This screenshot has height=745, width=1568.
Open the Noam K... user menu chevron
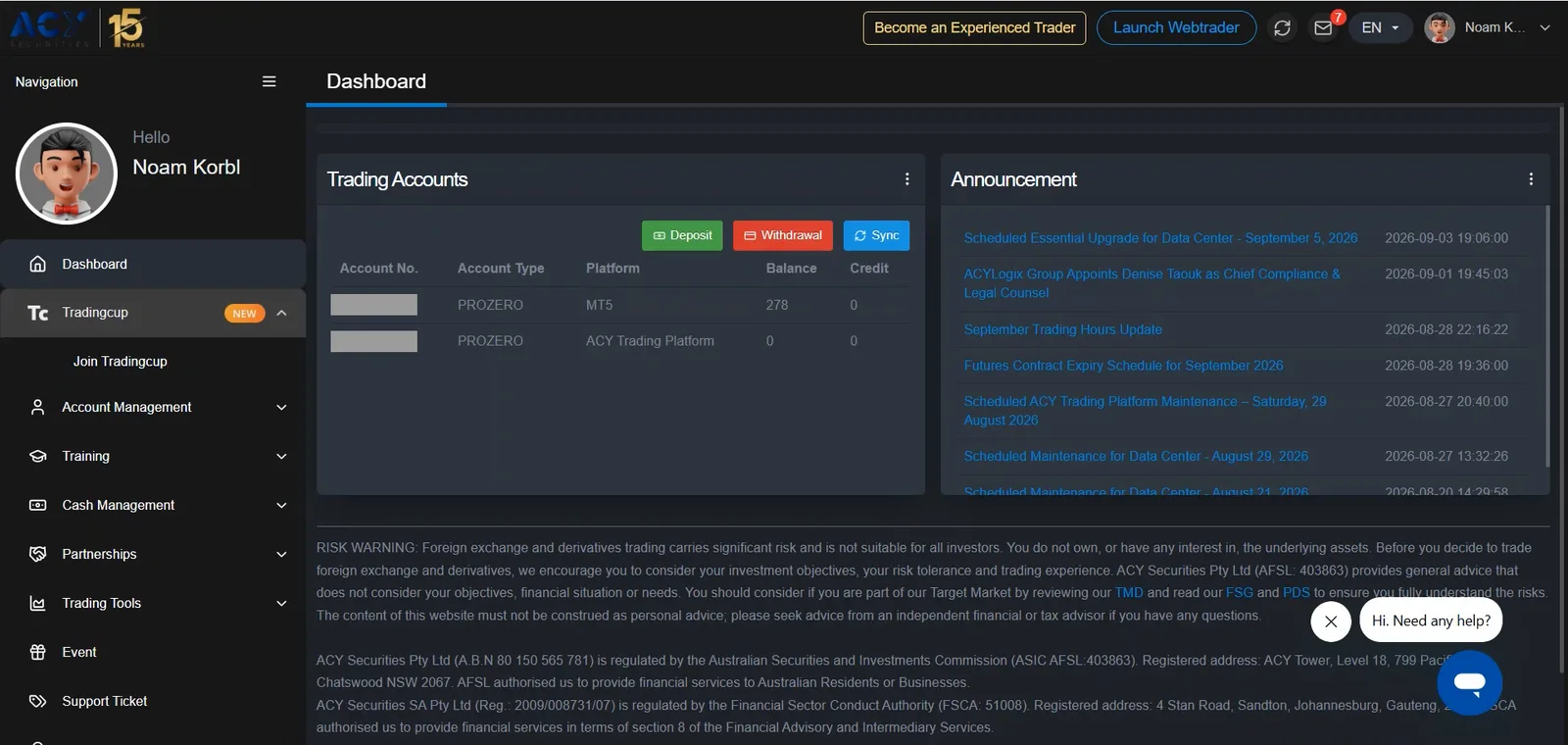[x=1544, y=27]
